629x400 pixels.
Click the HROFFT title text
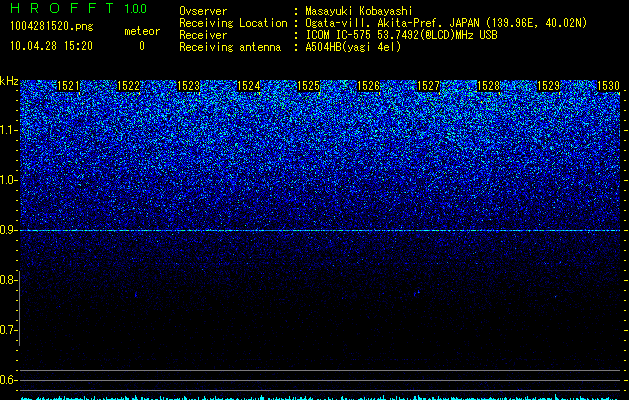tap(62, 8)
